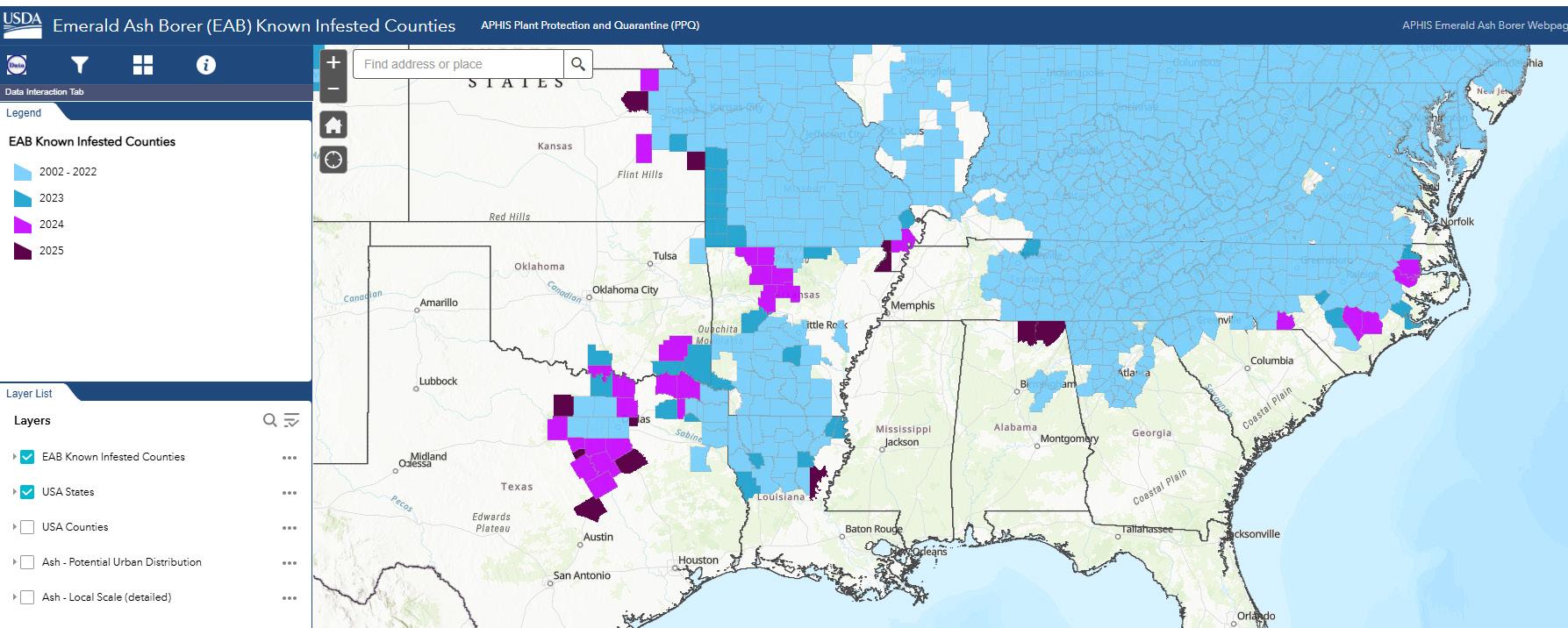The width and height of the screenshot is (1568, 628).
Task: Uncheck the EAB Known Infested Counties layer
Action: point(27,457)
